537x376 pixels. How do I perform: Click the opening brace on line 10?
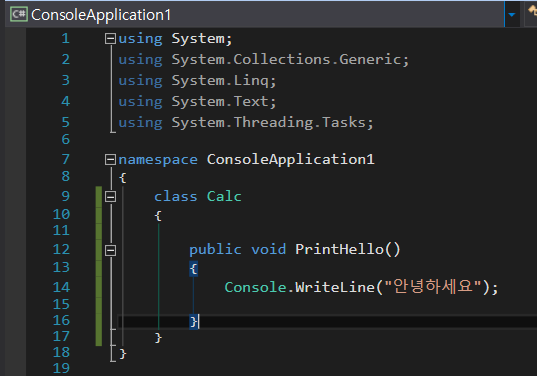pyautogui.click(x=158, y=216)
